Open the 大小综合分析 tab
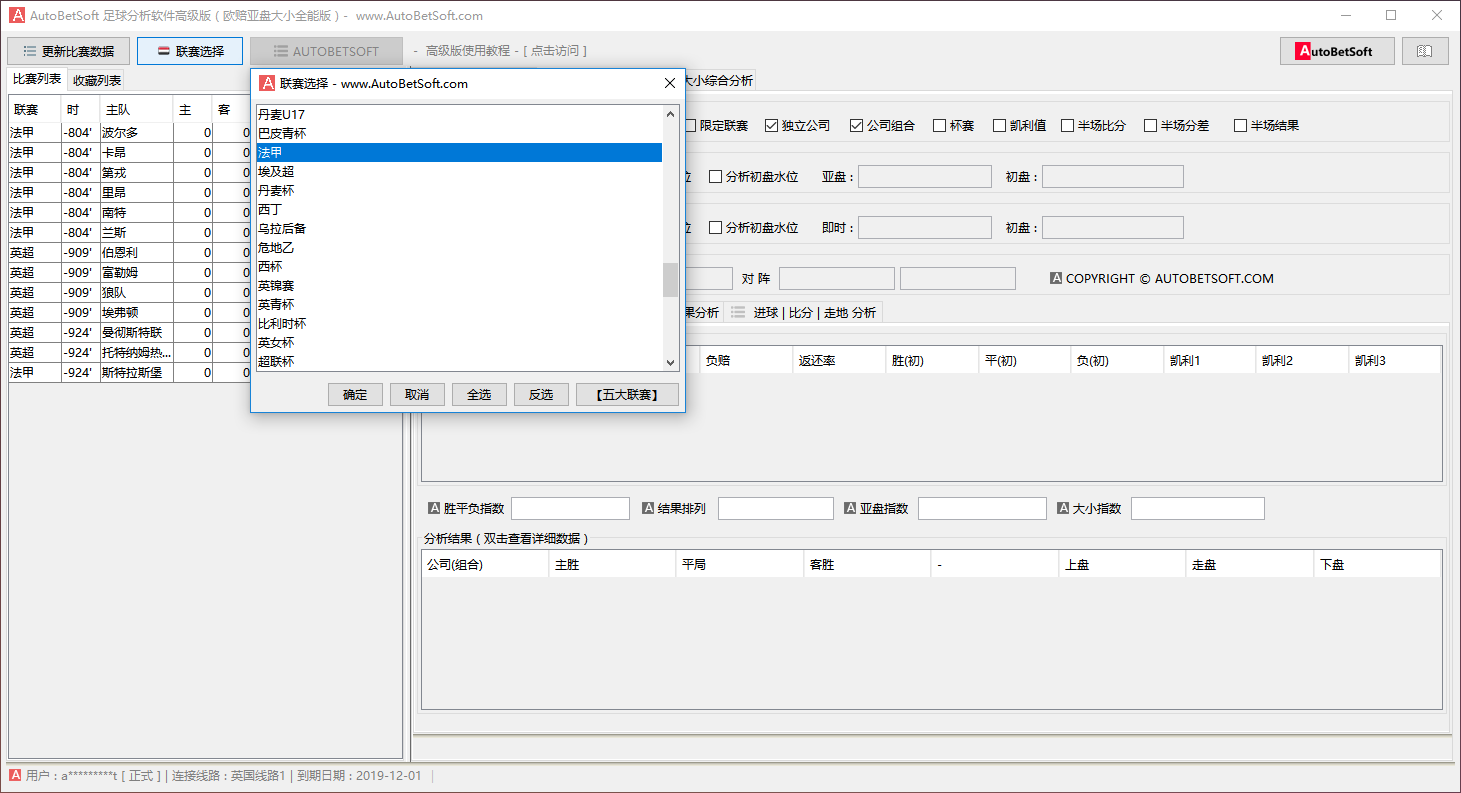 coord(718,81)
